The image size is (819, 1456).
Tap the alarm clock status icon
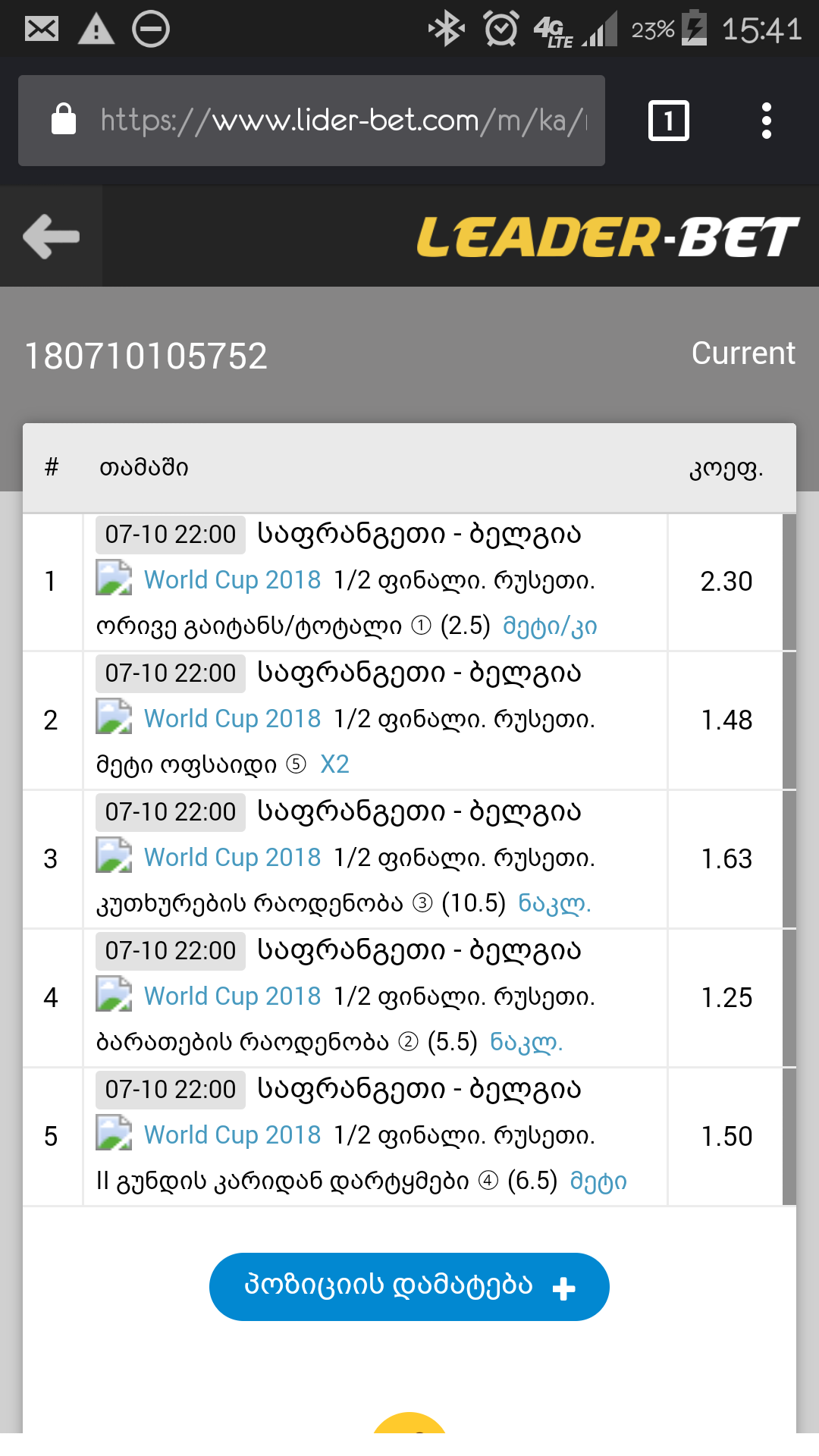click(x=501, y=30)
